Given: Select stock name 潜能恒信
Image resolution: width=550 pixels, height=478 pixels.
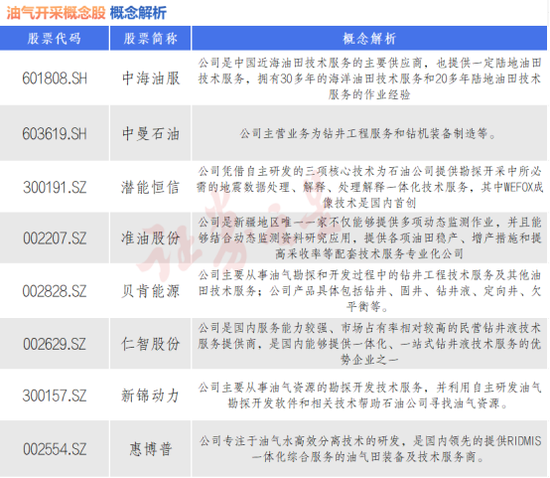Looking at the screenshot, I should [x=150, y=187].
